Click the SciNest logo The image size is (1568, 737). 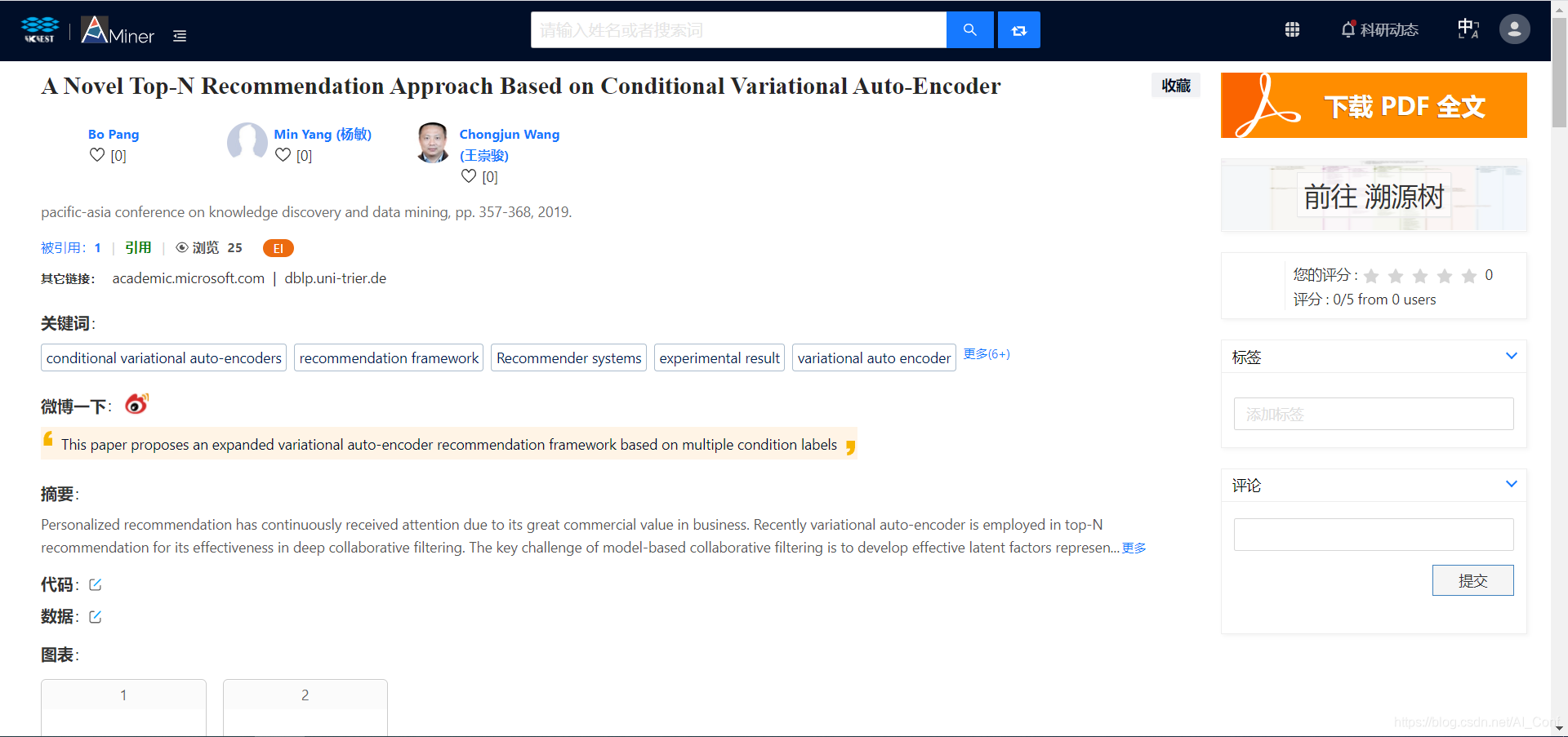tap(39, 30)
